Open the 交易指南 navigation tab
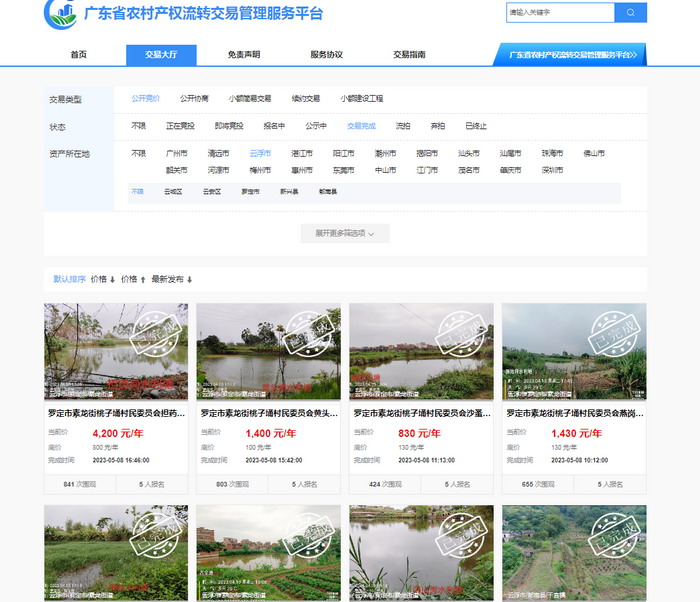 pos(409,55)
